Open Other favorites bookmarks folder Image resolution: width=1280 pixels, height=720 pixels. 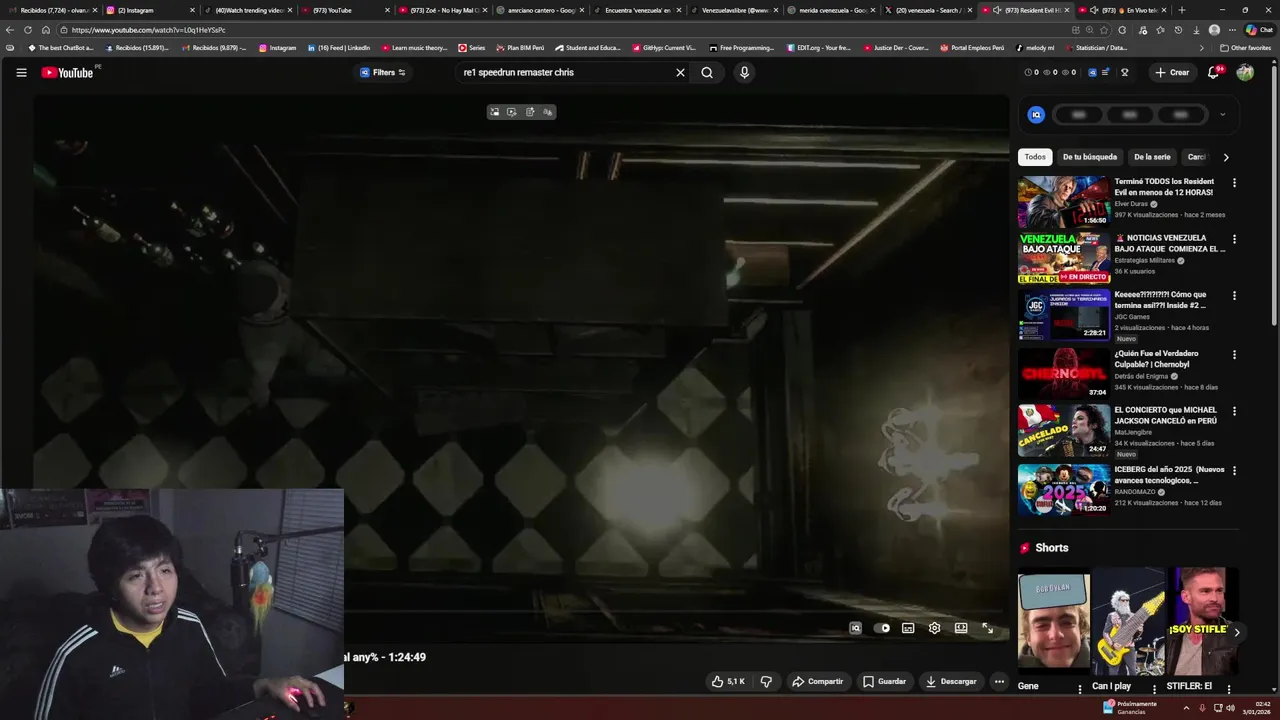pos(1245,48)
